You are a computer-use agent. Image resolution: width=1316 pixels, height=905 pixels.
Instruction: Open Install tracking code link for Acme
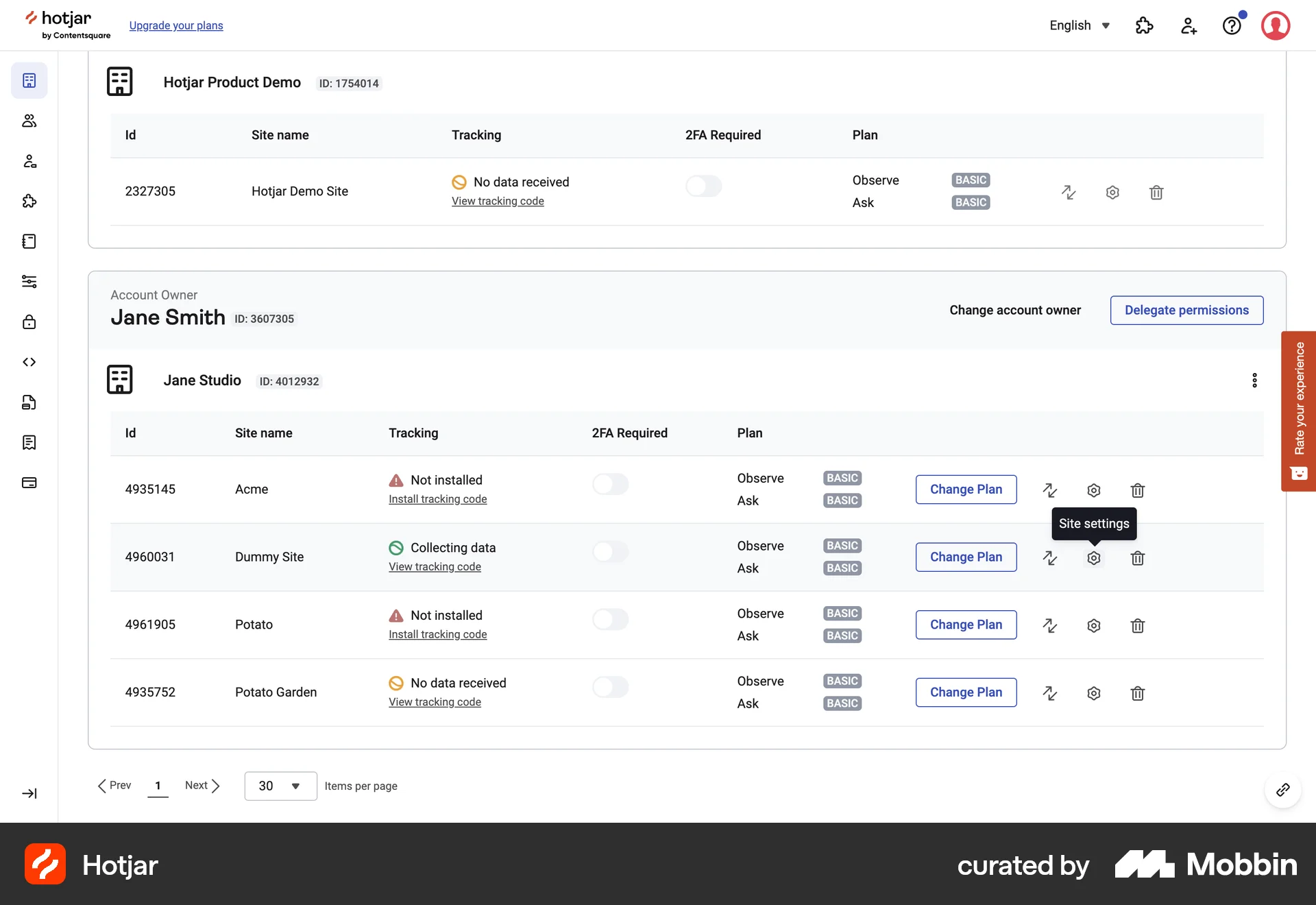click(438, 498)
